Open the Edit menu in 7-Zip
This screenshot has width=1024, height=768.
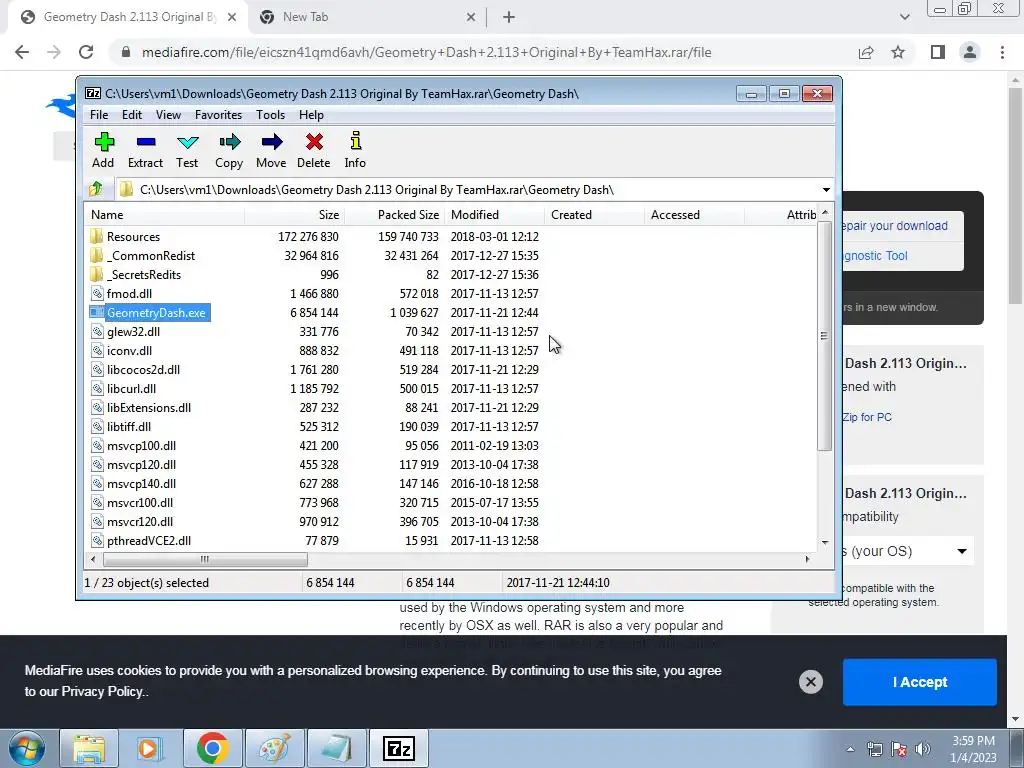(x=132, y=115)
